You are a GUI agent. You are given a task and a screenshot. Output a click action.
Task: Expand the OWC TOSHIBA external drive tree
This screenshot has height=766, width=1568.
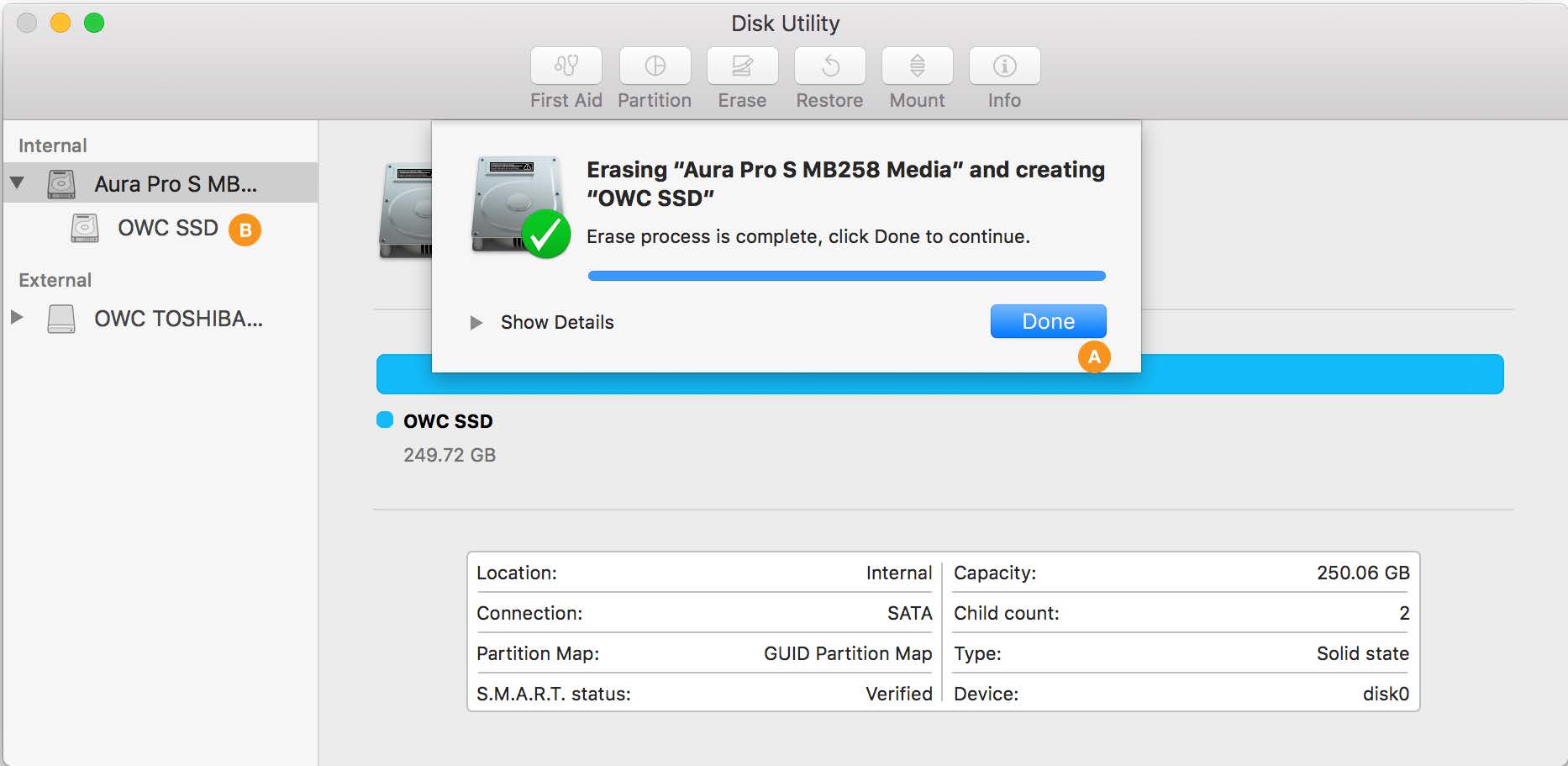coord(17,318)
